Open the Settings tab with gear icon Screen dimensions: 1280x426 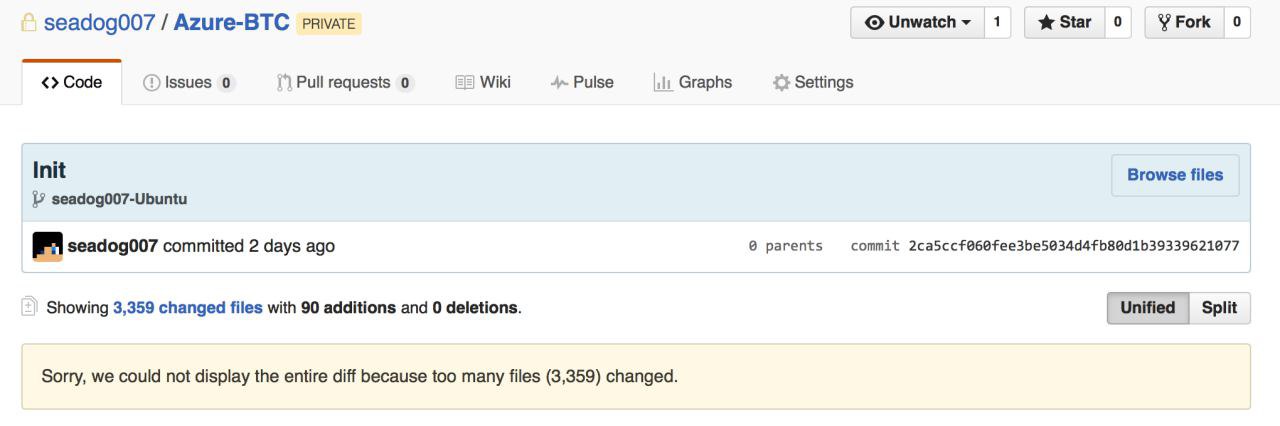[813, 83]
